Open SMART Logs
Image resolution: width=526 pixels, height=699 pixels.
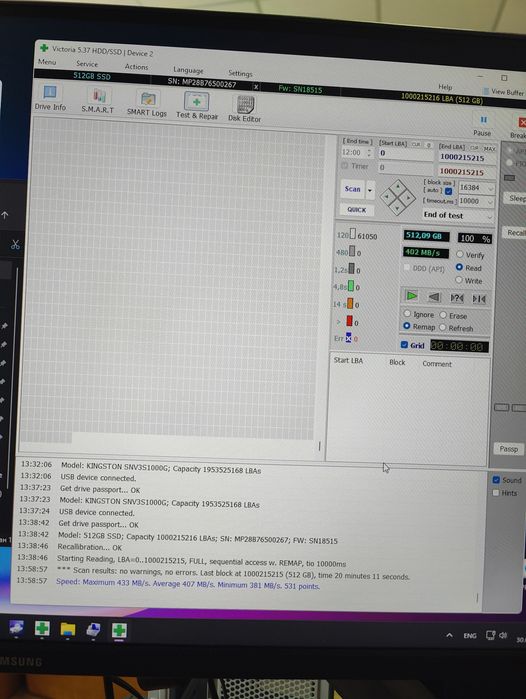[147, 104]
